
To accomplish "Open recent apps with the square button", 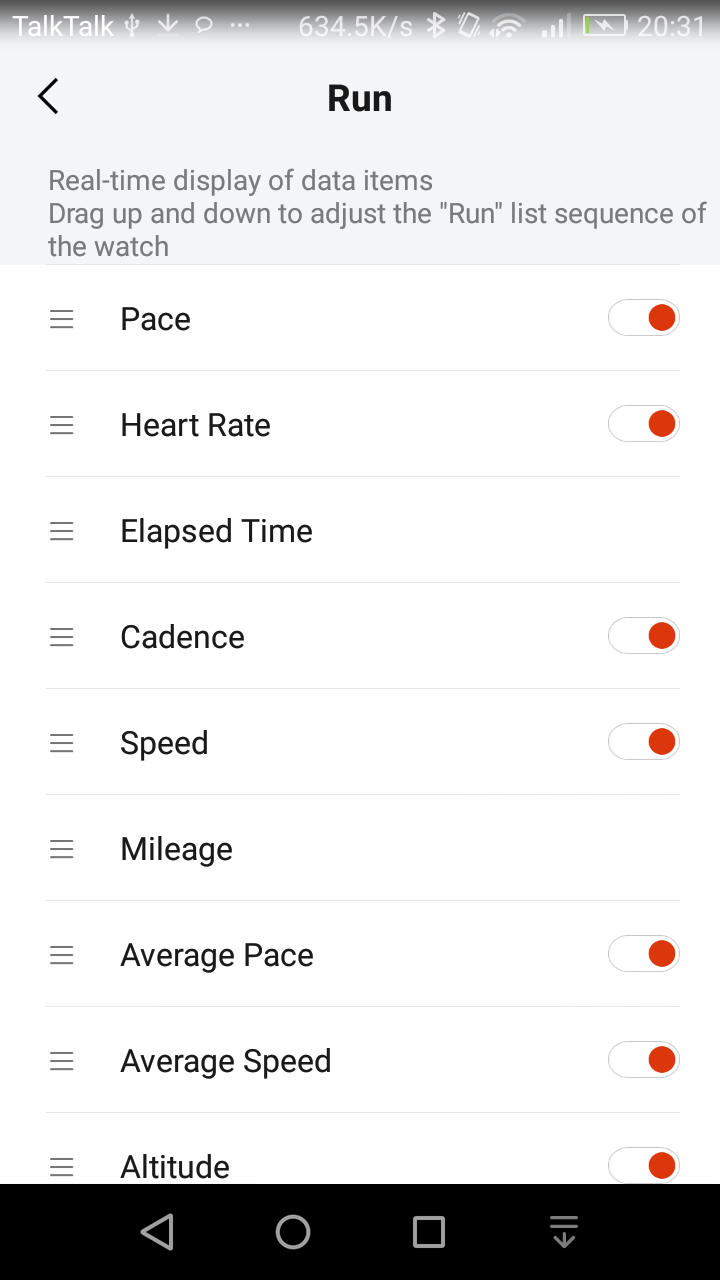I will click(x=429, y=1232).
